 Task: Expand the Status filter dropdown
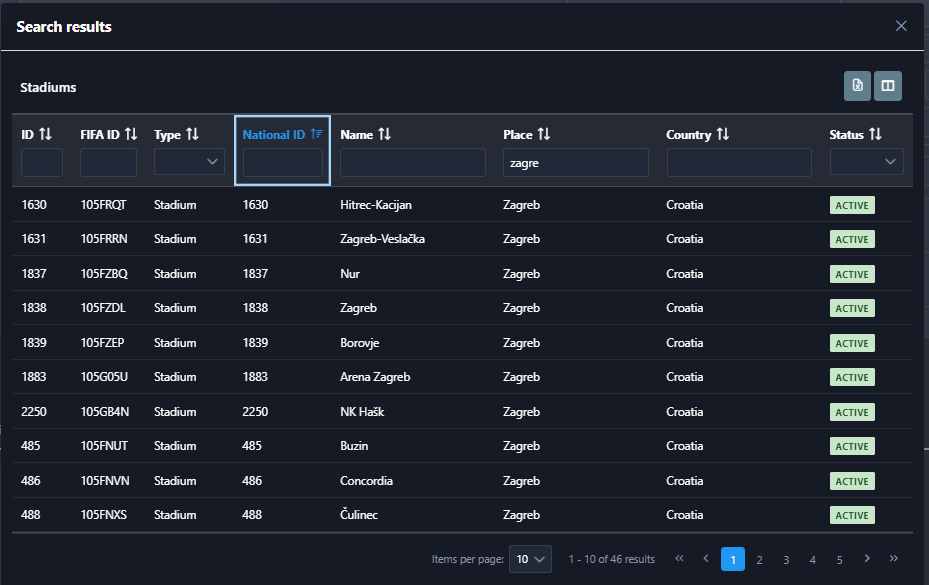point(866,162)
